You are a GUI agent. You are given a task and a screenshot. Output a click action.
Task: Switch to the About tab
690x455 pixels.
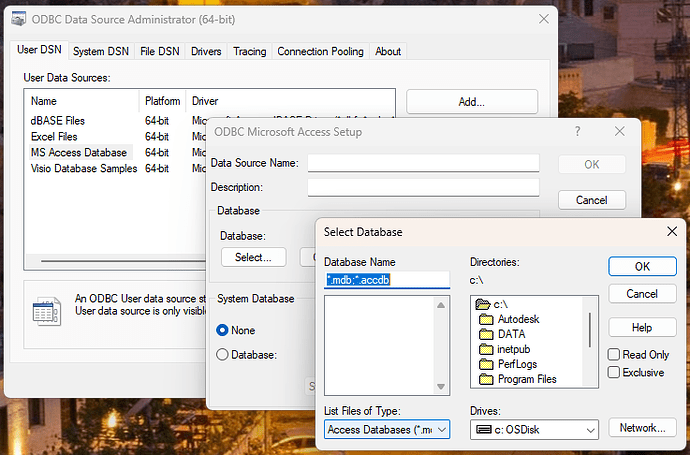(388, 51)
